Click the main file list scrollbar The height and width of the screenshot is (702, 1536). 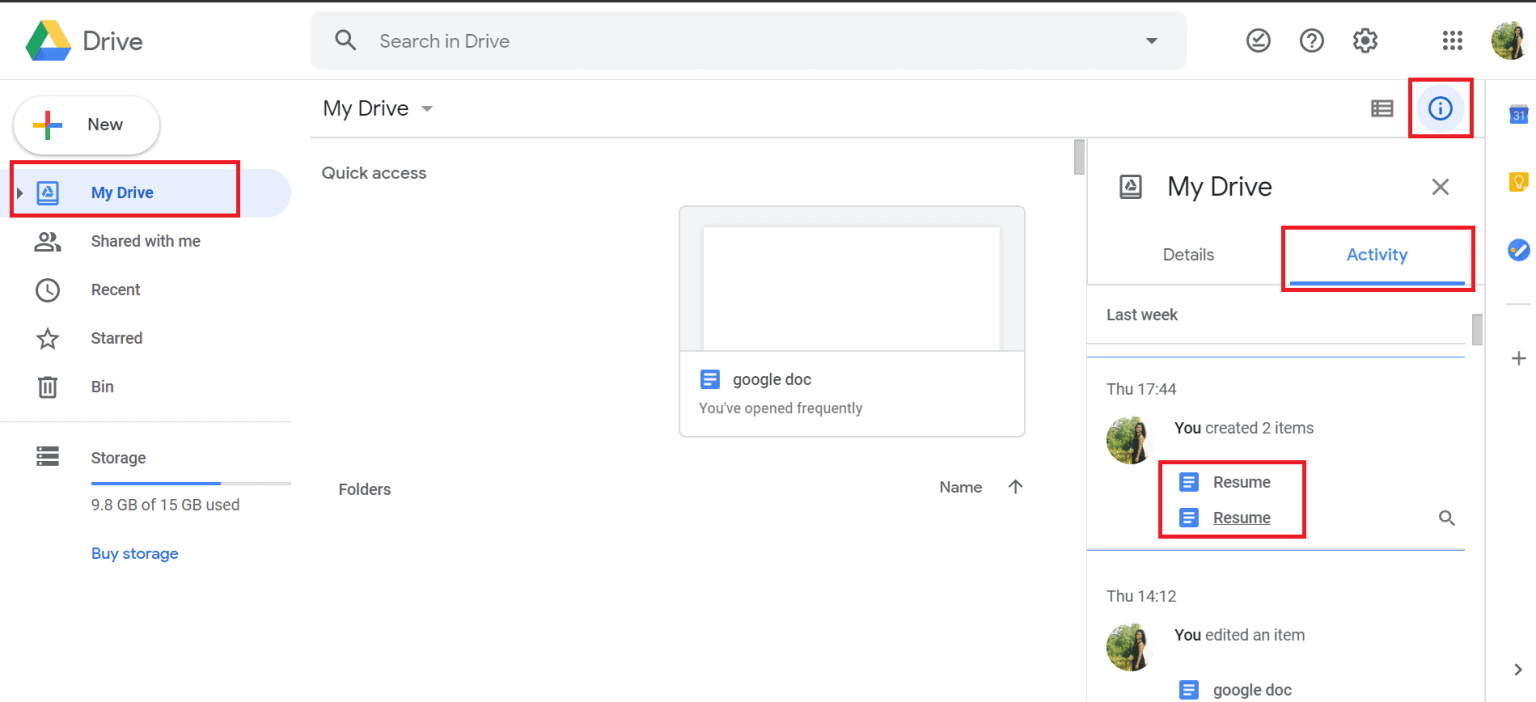click(1079, 157)
